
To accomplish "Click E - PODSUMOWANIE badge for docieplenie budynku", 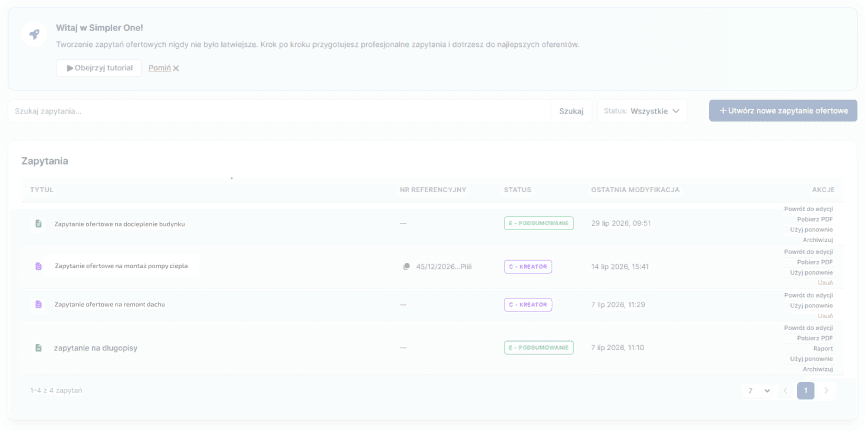I will pos(538,223).
